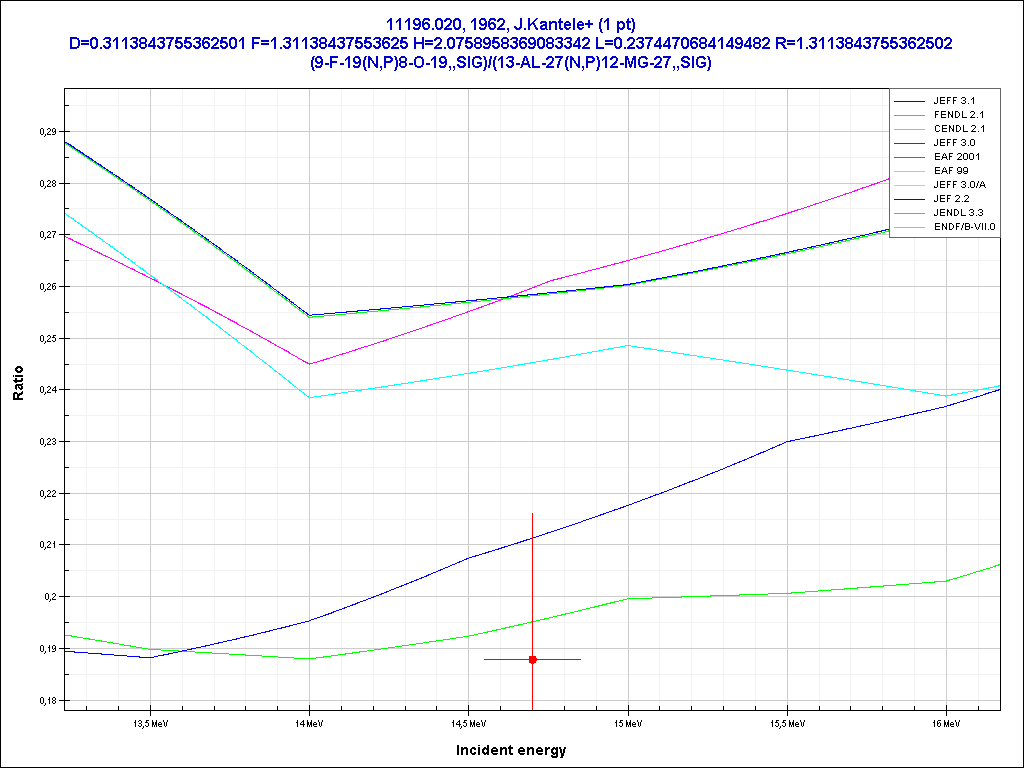The width and height of the screenshot is (1024, 768).
Task: Click the 0,29 y-axis tick label
Action: click(47, 132)
